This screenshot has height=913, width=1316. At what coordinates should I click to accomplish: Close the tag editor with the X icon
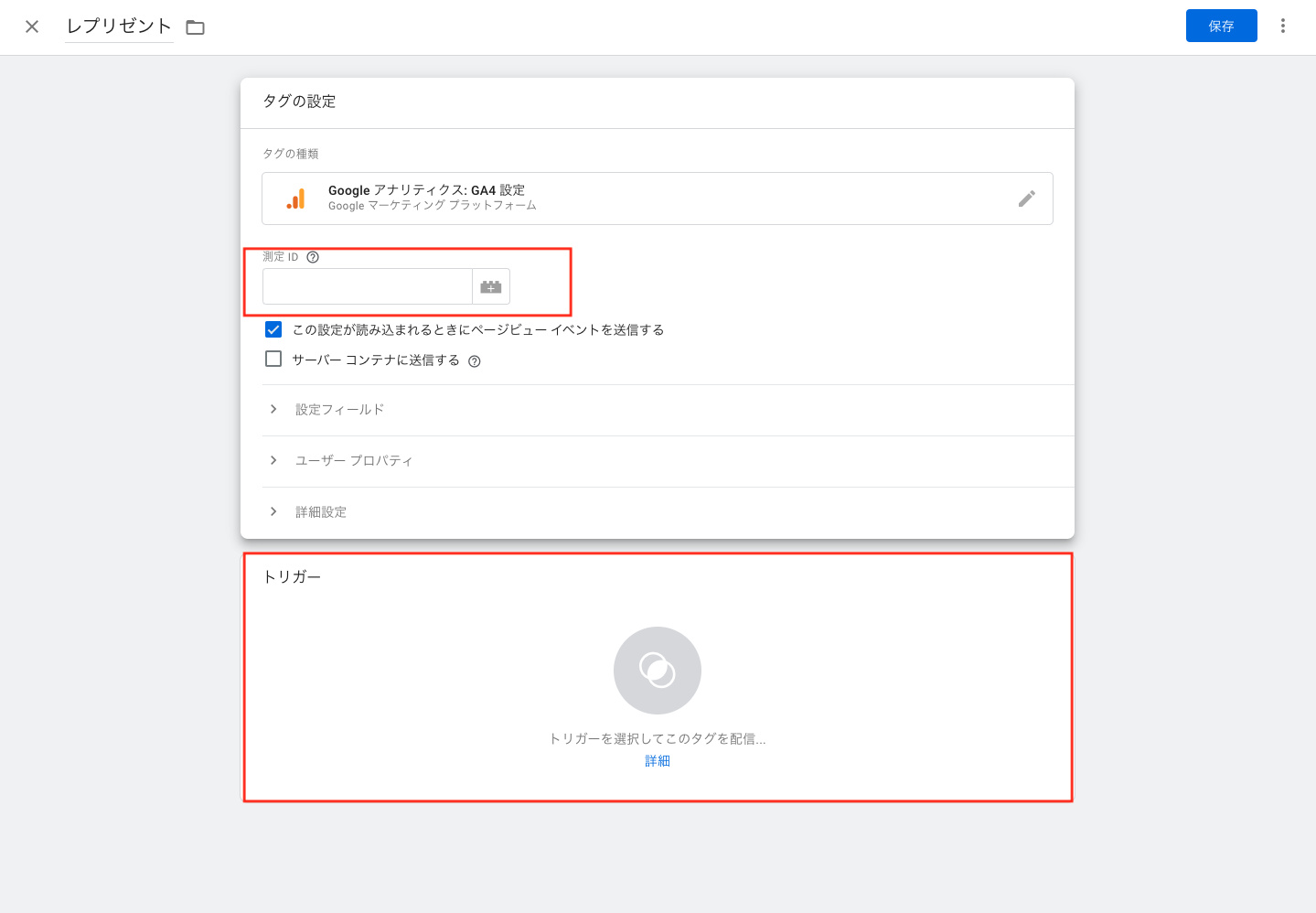[x=32, y=27]
